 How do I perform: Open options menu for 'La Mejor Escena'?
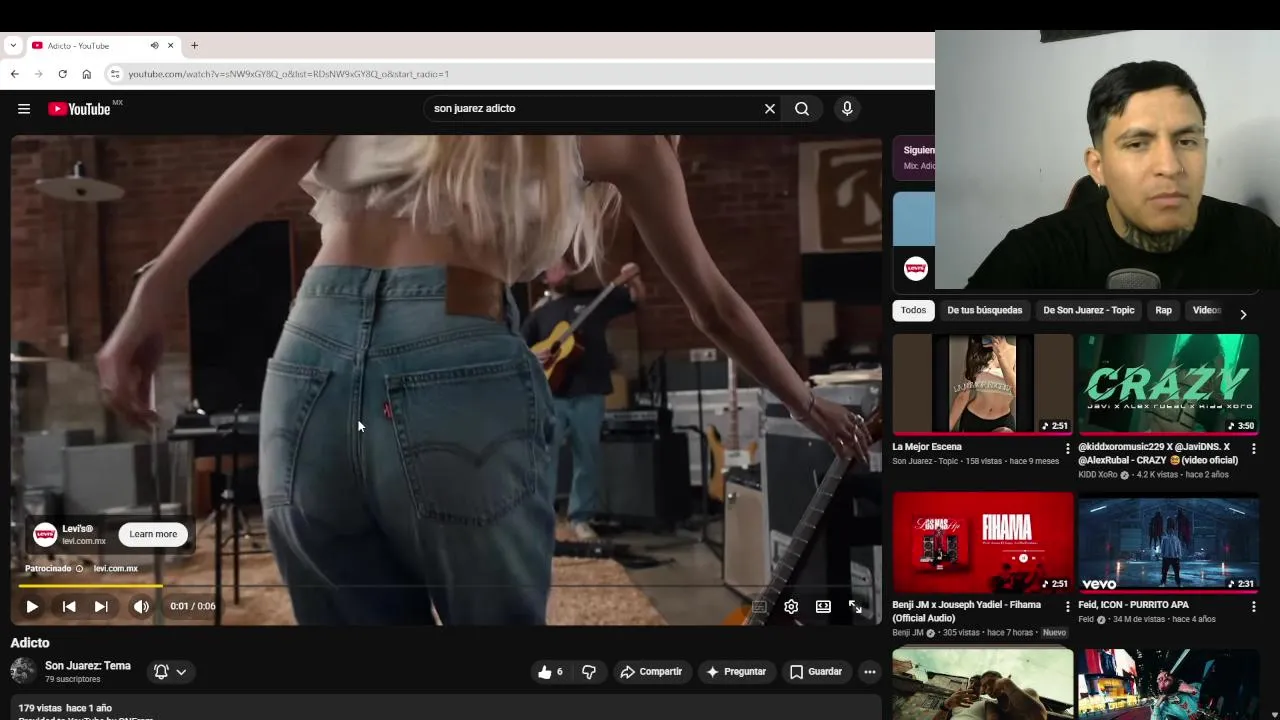pos(1067,448)
